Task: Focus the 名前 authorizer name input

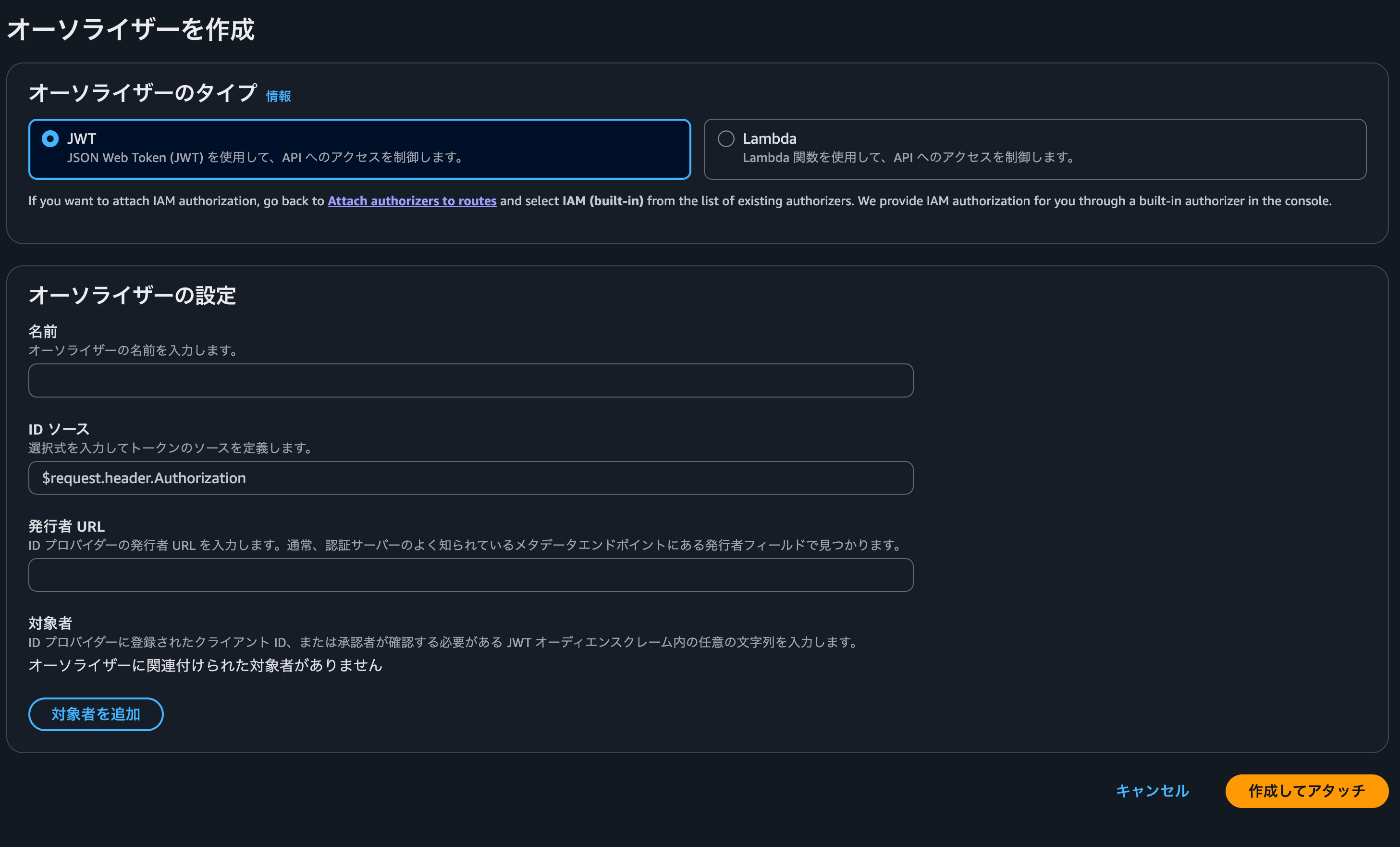Action: (x=470, y=380)
